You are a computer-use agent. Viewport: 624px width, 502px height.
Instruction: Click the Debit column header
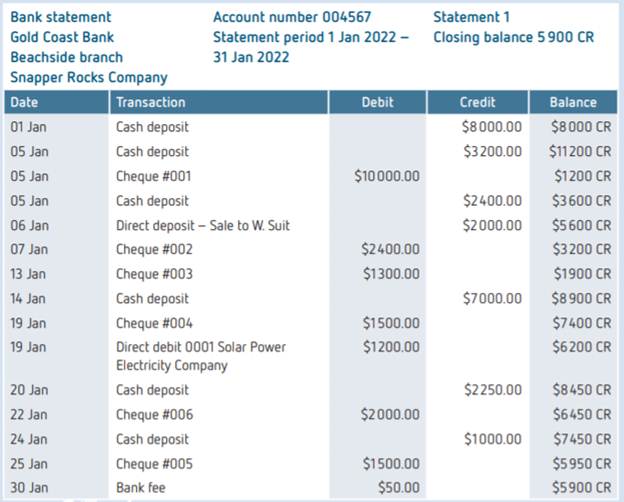[x=377, y=102]
